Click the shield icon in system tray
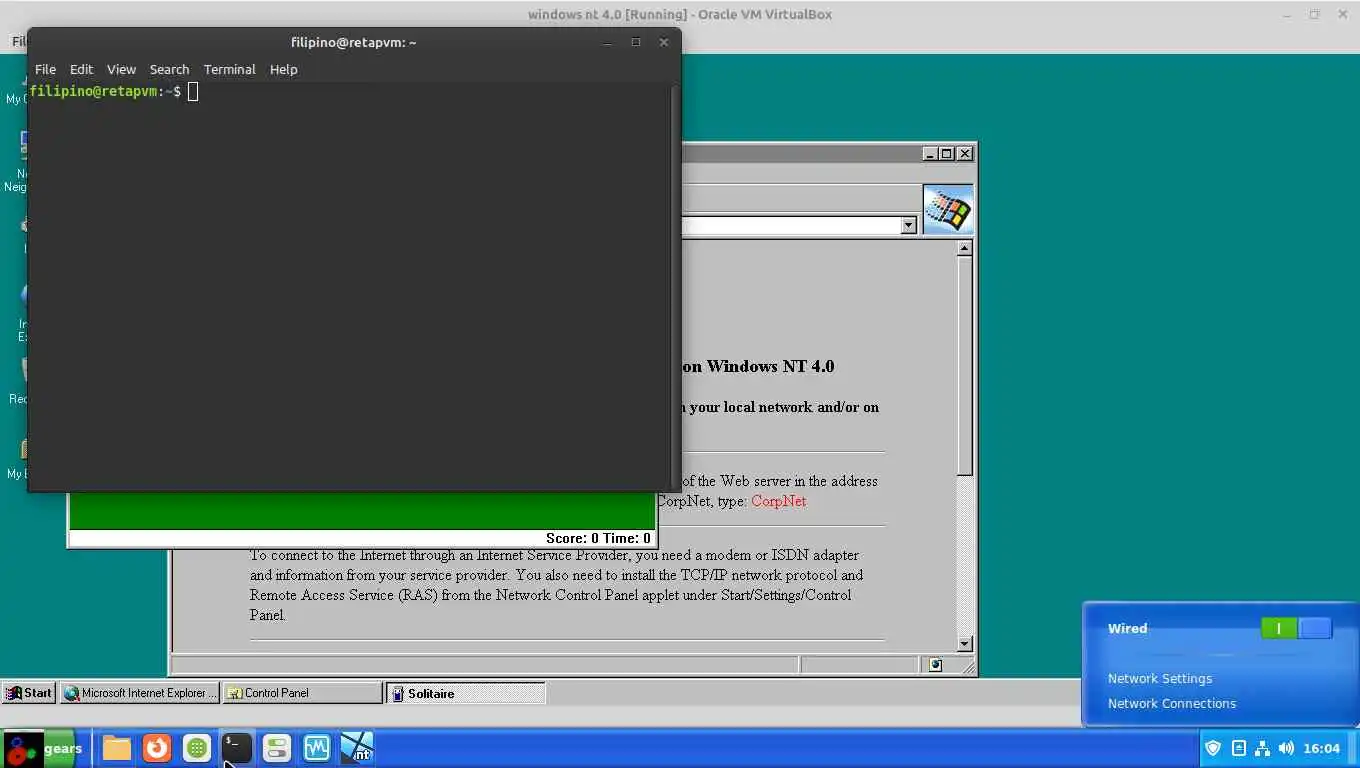The width and height of the screenshot is (1360, 768). click(x=1213, y=748)
